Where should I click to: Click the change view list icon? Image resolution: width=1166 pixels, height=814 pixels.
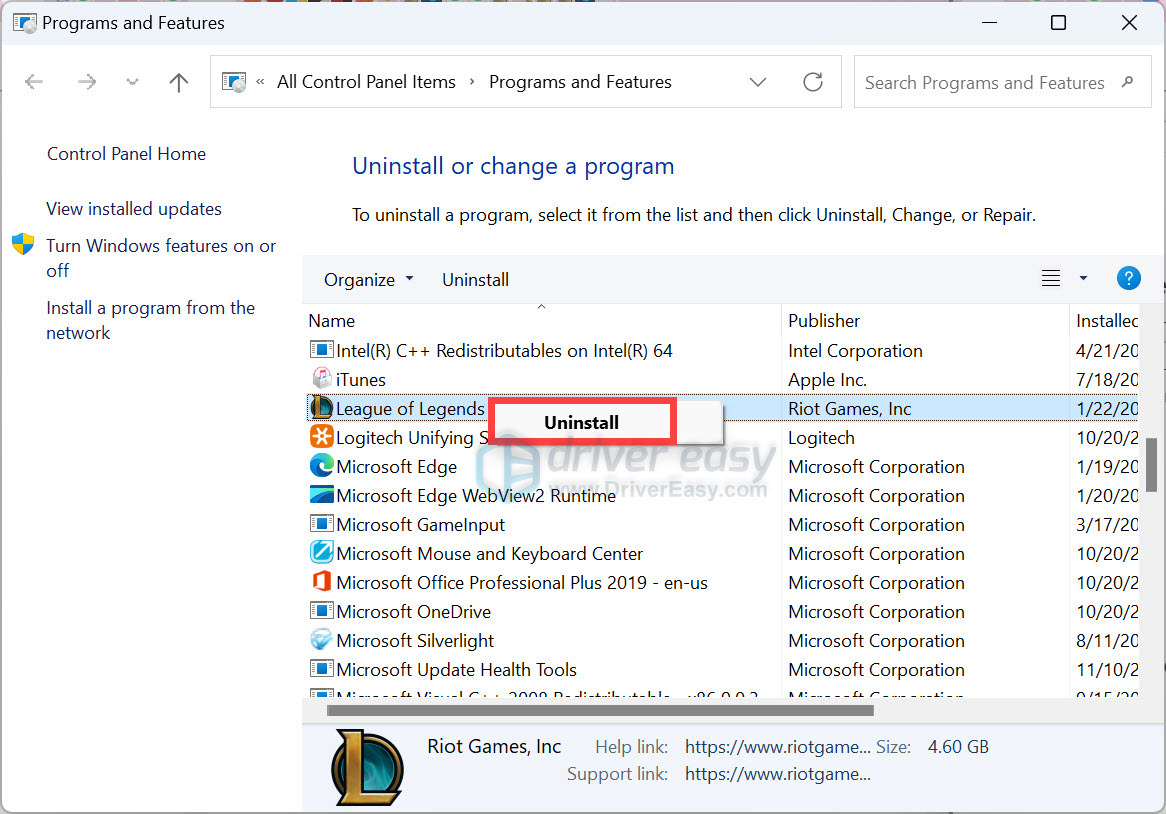pyautogui.click(x=1050, y=279)
